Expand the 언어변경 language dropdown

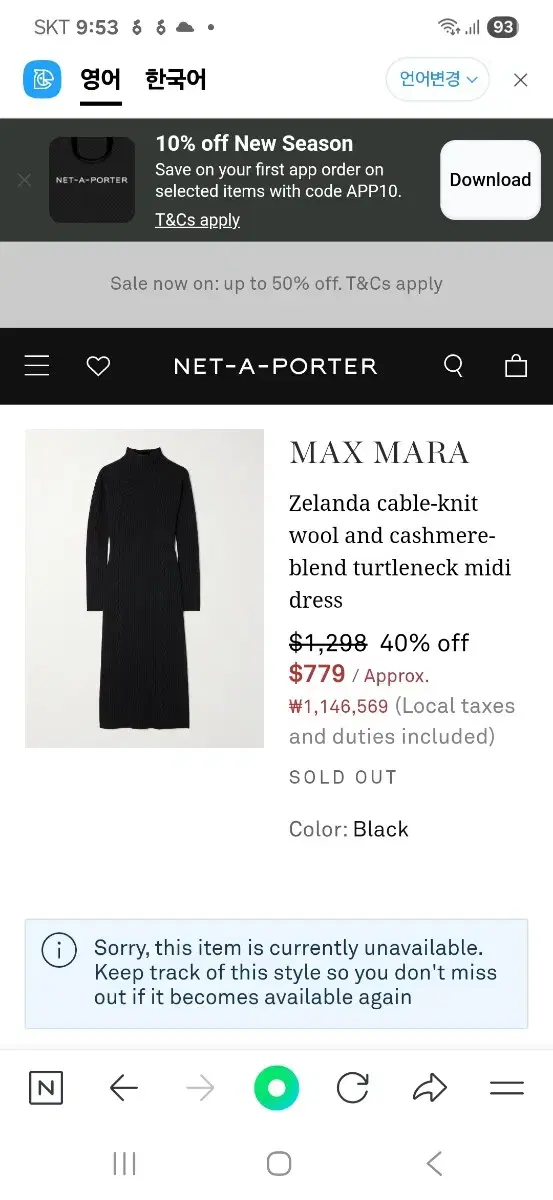[x=438, y=79]
